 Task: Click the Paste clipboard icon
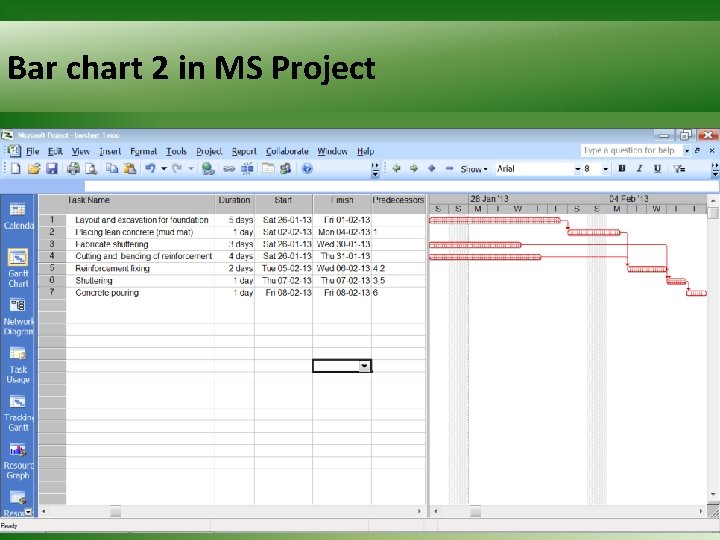pos(130,169)
